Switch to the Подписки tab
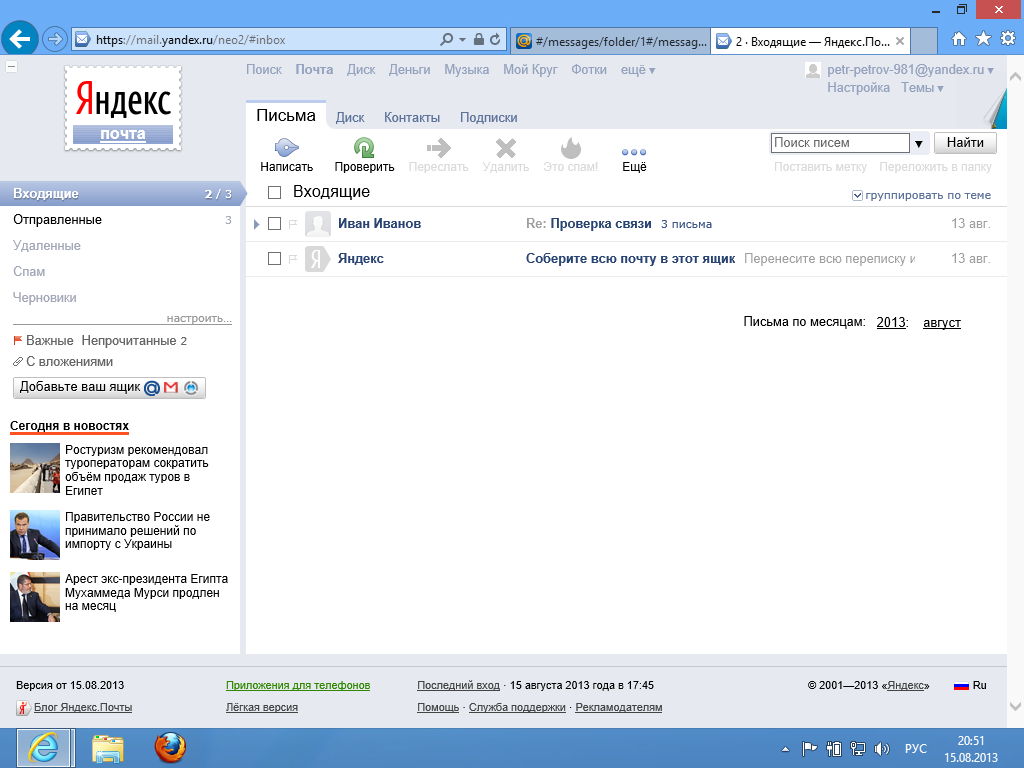The height and width of the screenshot is (768, 1024). (488, 118)
